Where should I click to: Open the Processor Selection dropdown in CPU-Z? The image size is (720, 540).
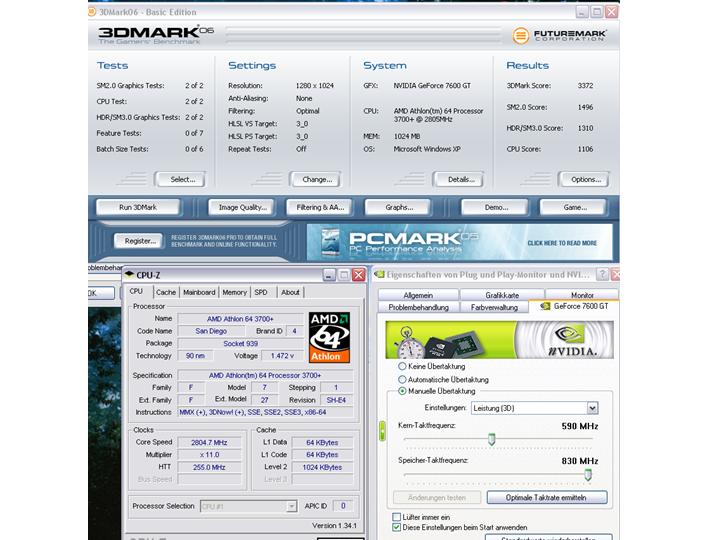click(248, 506)
